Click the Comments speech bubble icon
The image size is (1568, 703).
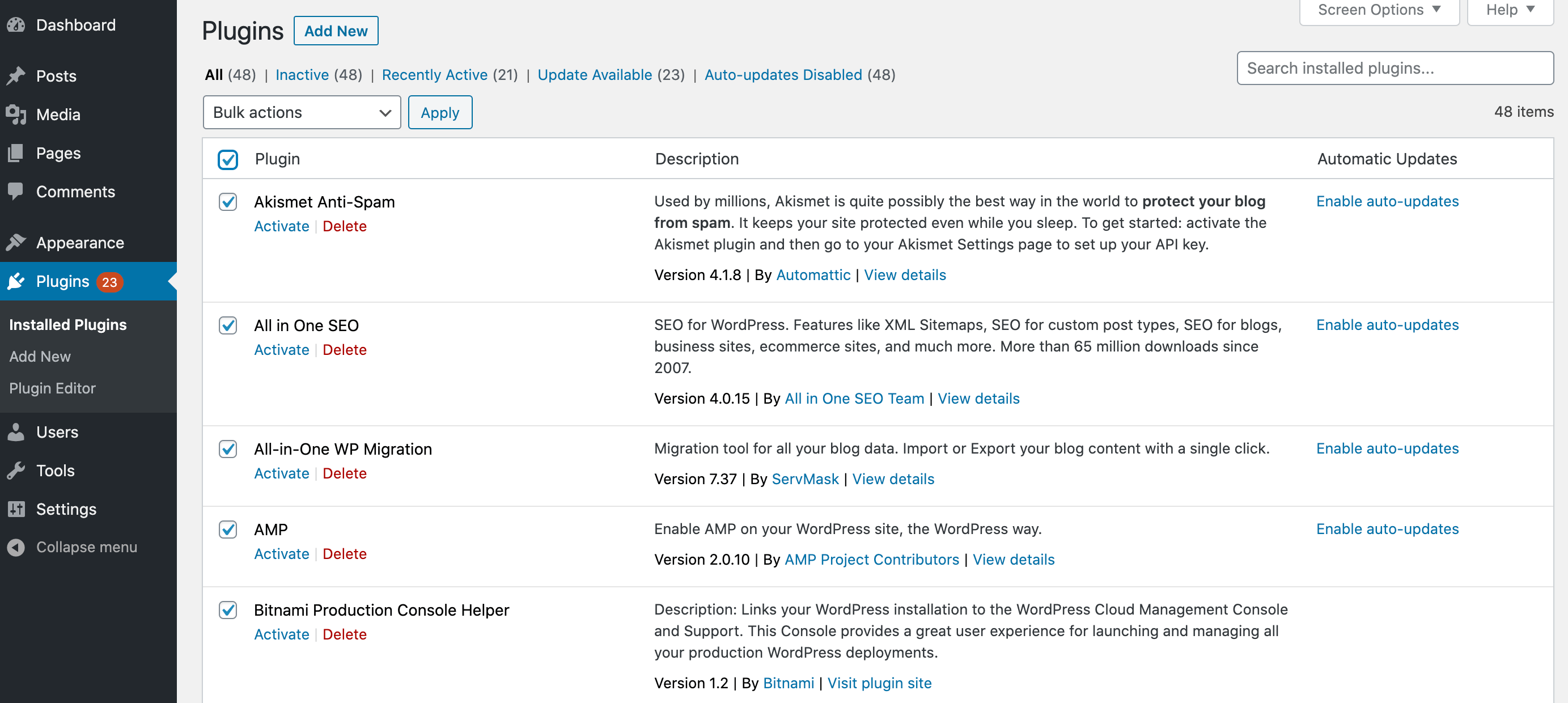16,191
